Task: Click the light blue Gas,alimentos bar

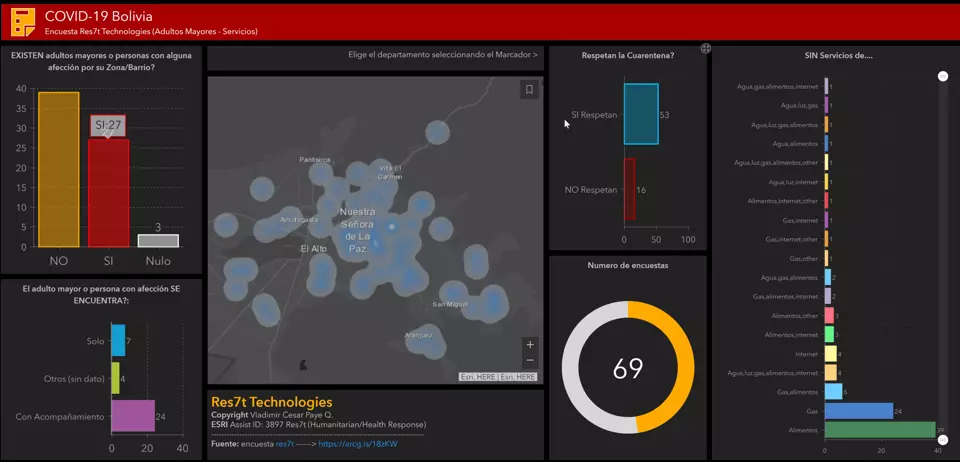Action: pos(833,392)
